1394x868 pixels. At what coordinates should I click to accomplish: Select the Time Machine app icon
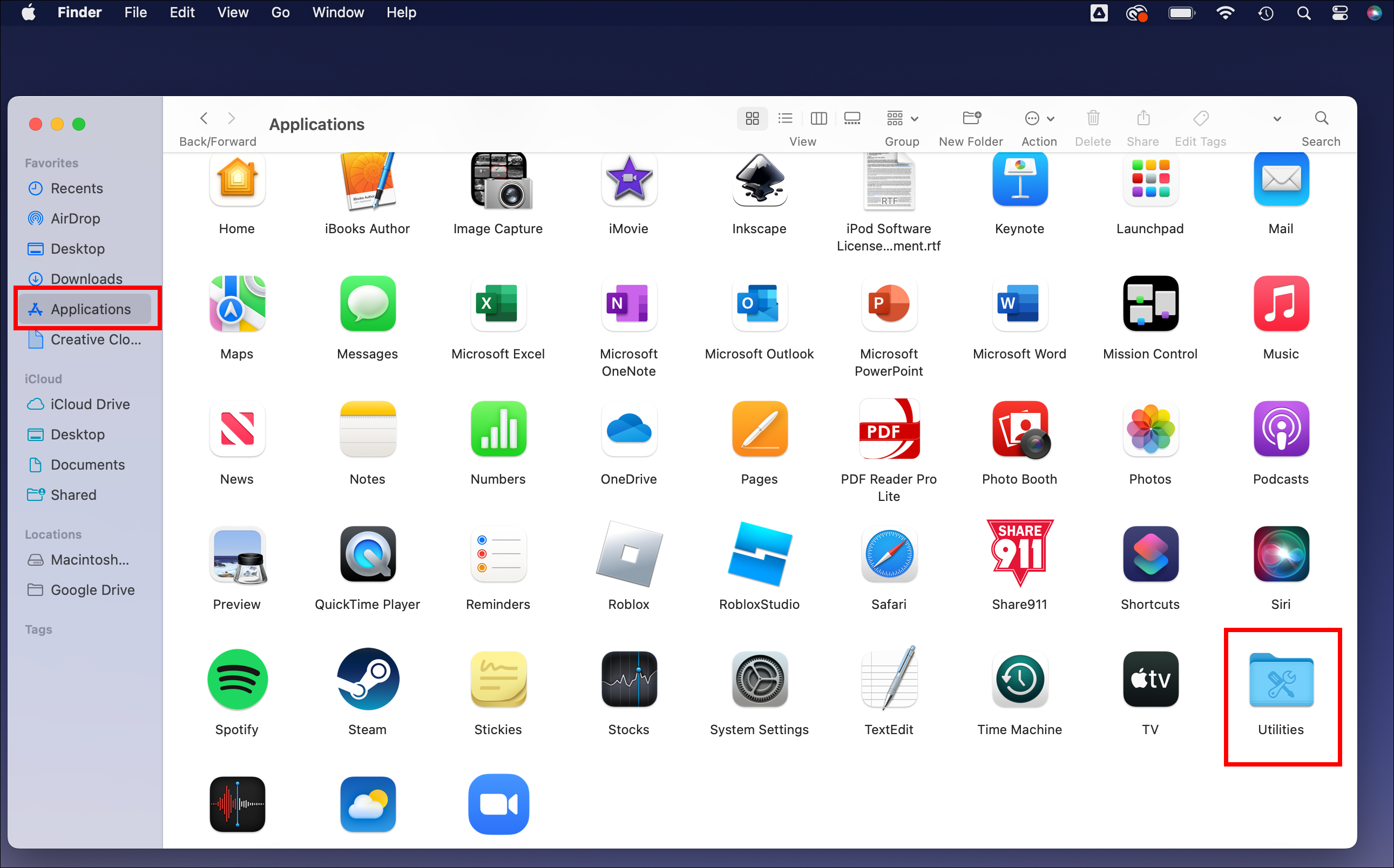click(x=1020, y=679)
